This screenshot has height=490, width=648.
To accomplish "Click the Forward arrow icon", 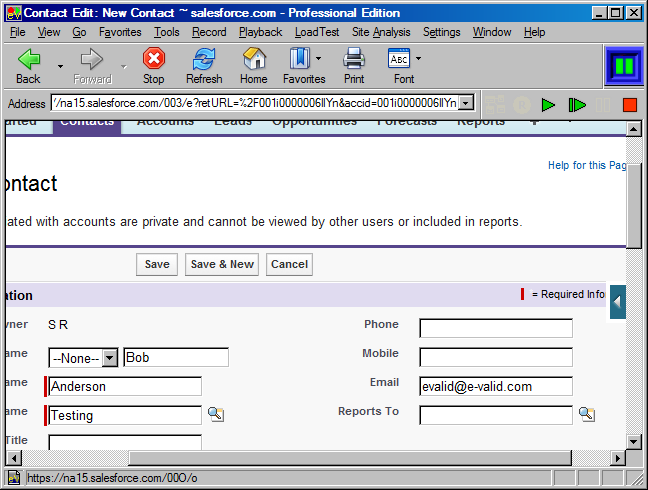I will (92, 59).
